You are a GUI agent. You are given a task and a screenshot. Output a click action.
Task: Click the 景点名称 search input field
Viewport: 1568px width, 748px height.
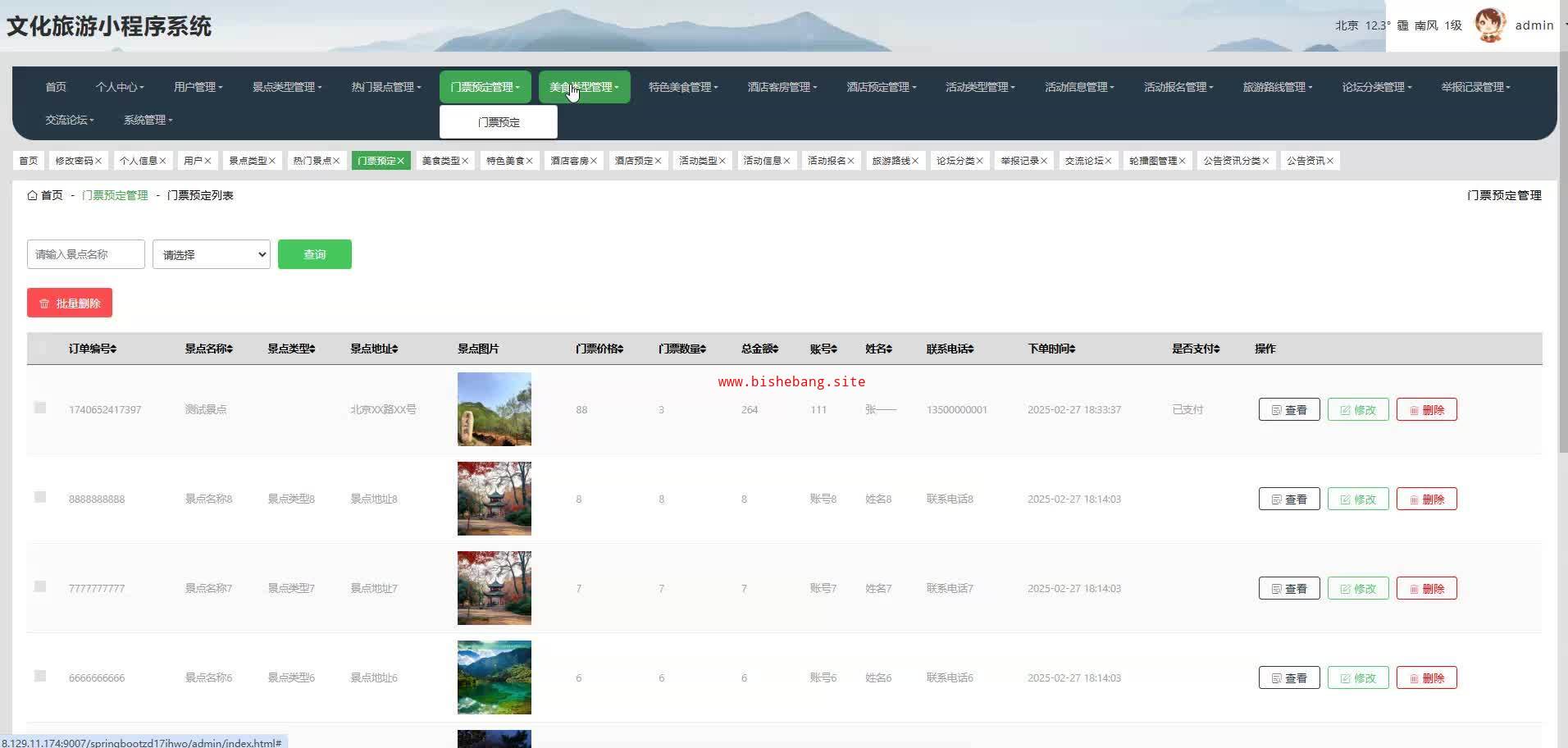[86, 254]
